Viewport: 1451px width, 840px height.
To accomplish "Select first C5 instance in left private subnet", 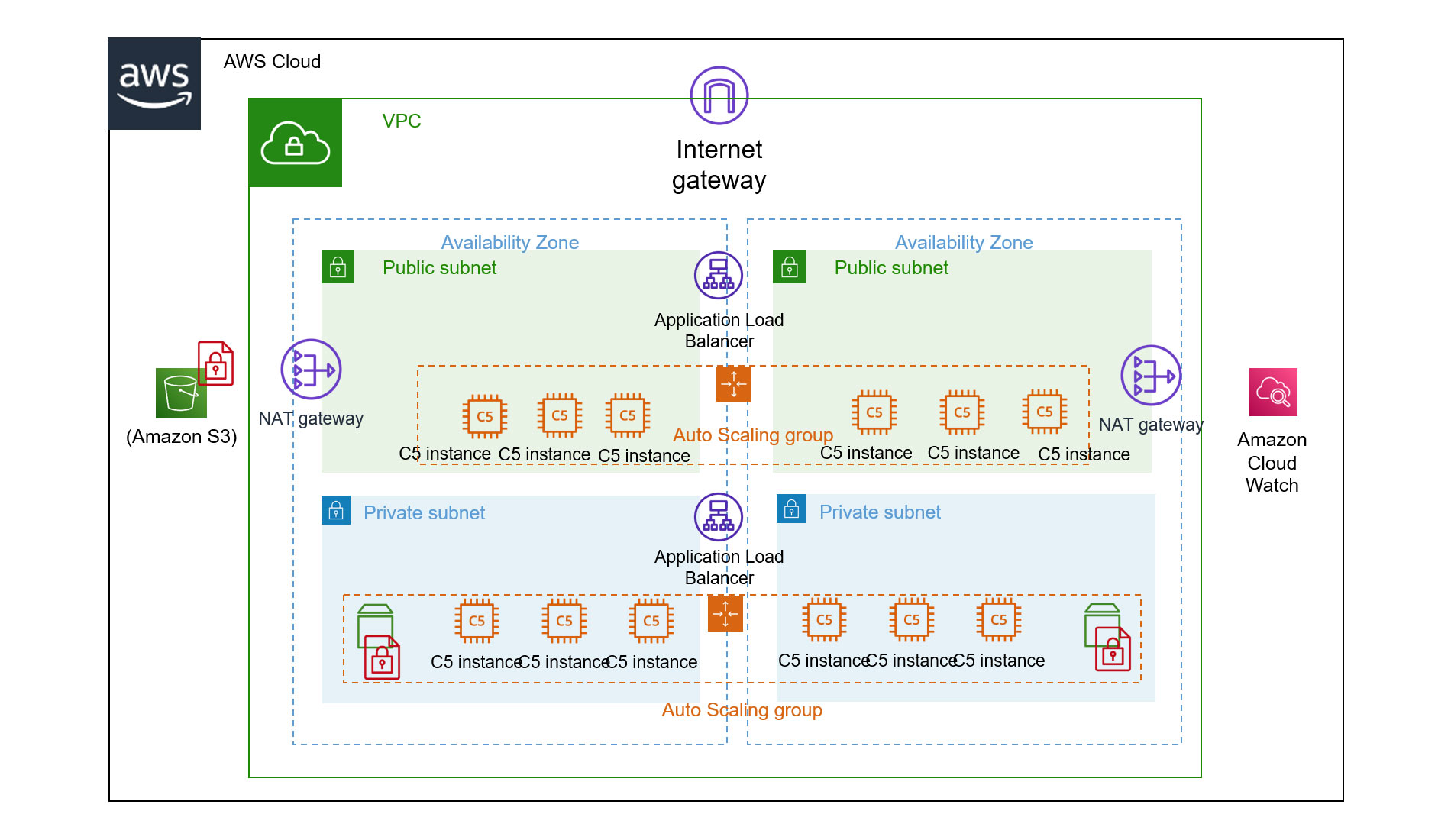I will pyautogui.click(x=477, y=621).
